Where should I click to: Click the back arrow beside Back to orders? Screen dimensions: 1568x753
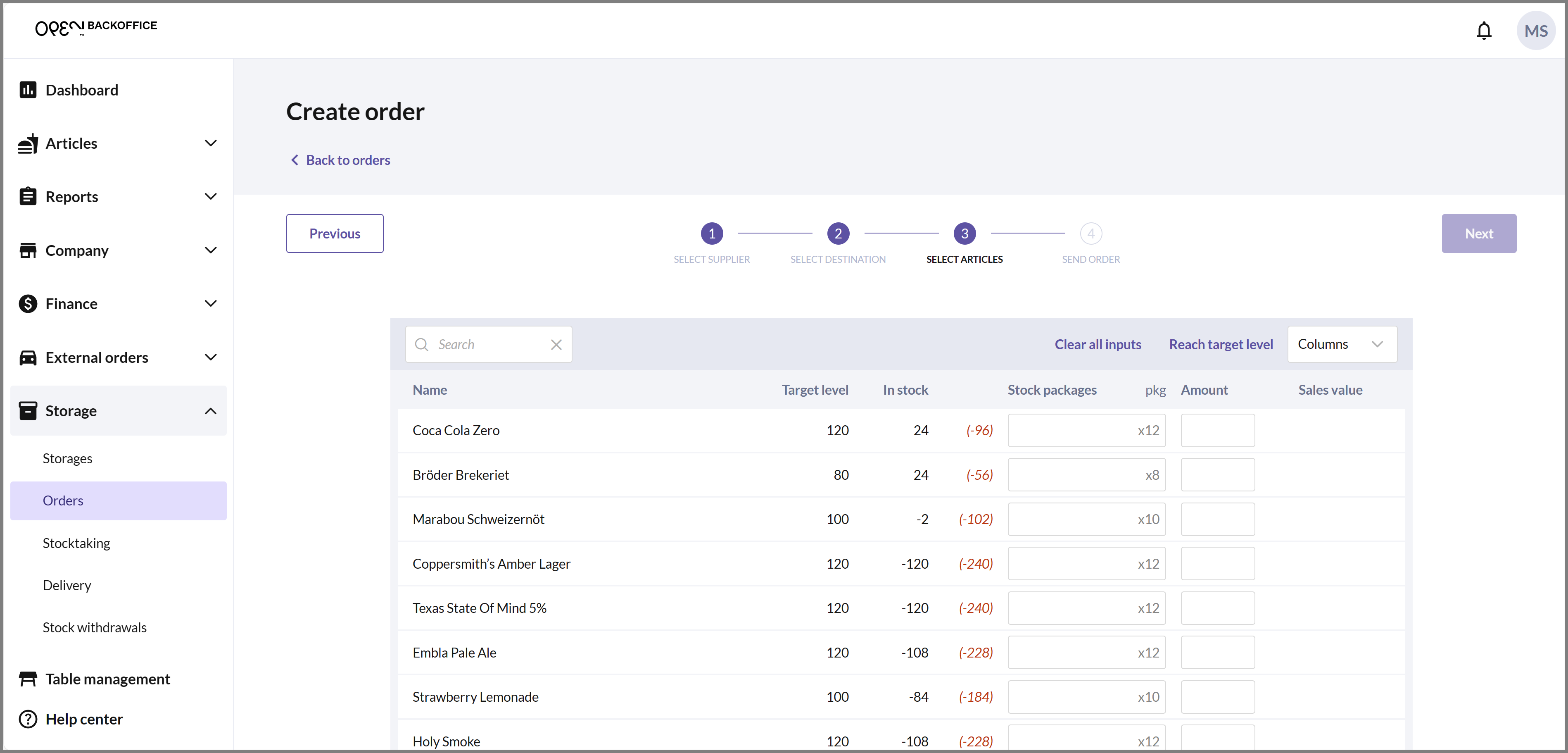(x=295, y=160)
